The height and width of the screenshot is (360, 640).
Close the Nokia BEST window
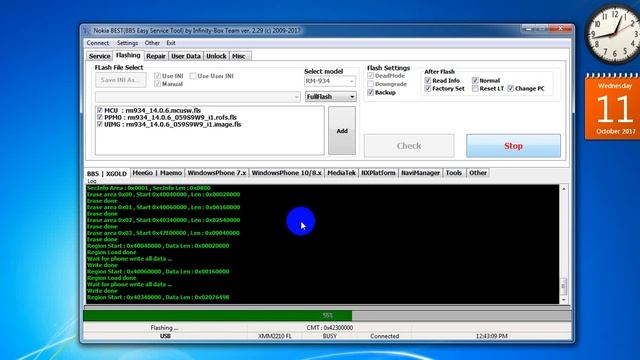[560, 29]
